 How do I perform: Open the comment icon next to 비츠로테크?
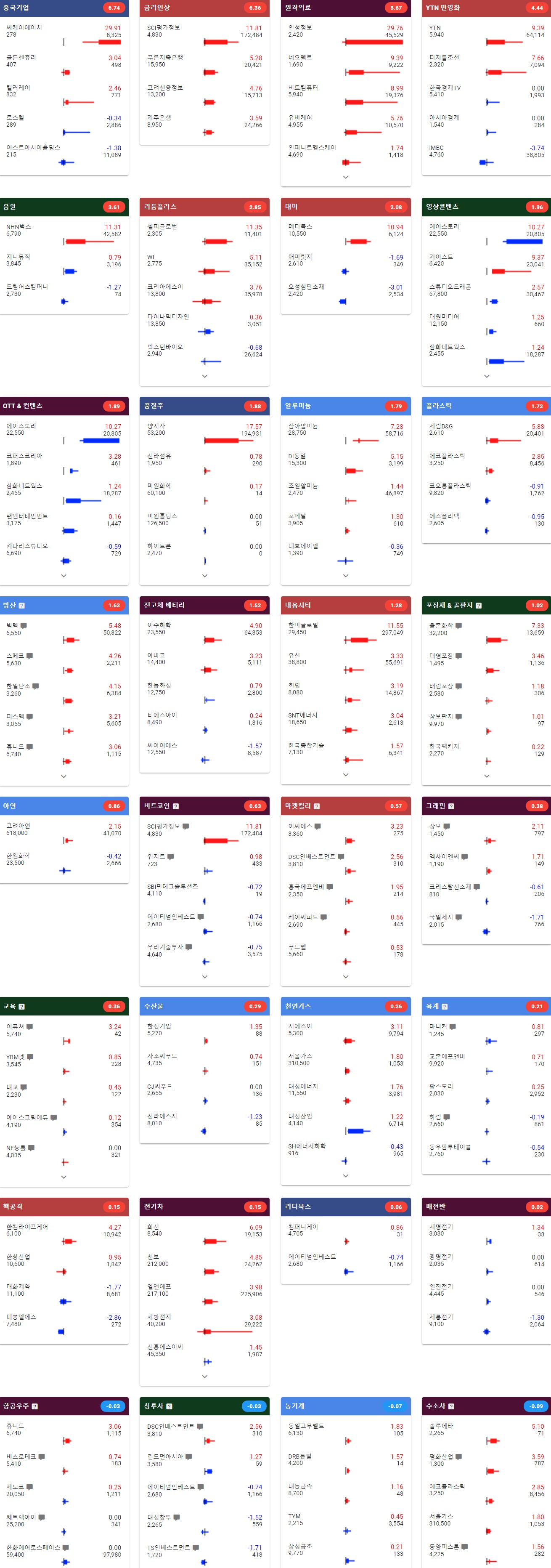pyautogui.click(x=42, y=1456)
